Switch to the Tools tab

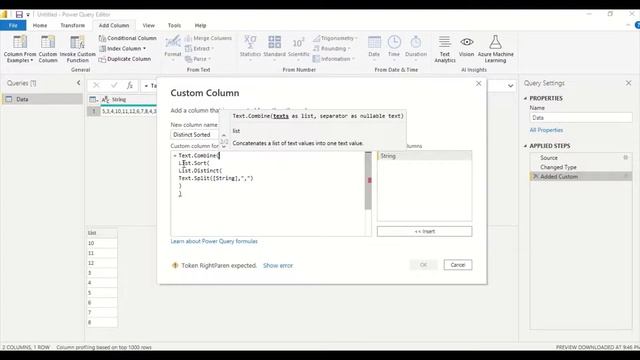coord(174,25)
